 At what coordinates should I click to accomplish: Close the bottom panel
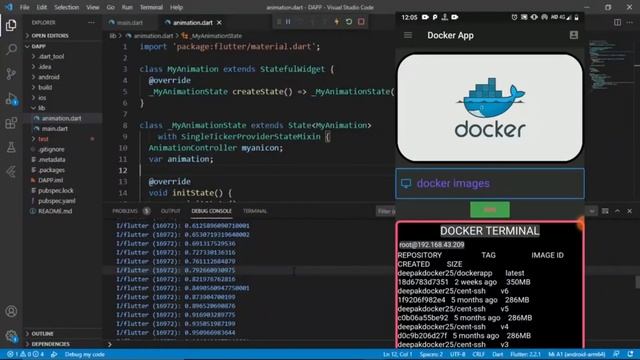[x=629, y=211]
